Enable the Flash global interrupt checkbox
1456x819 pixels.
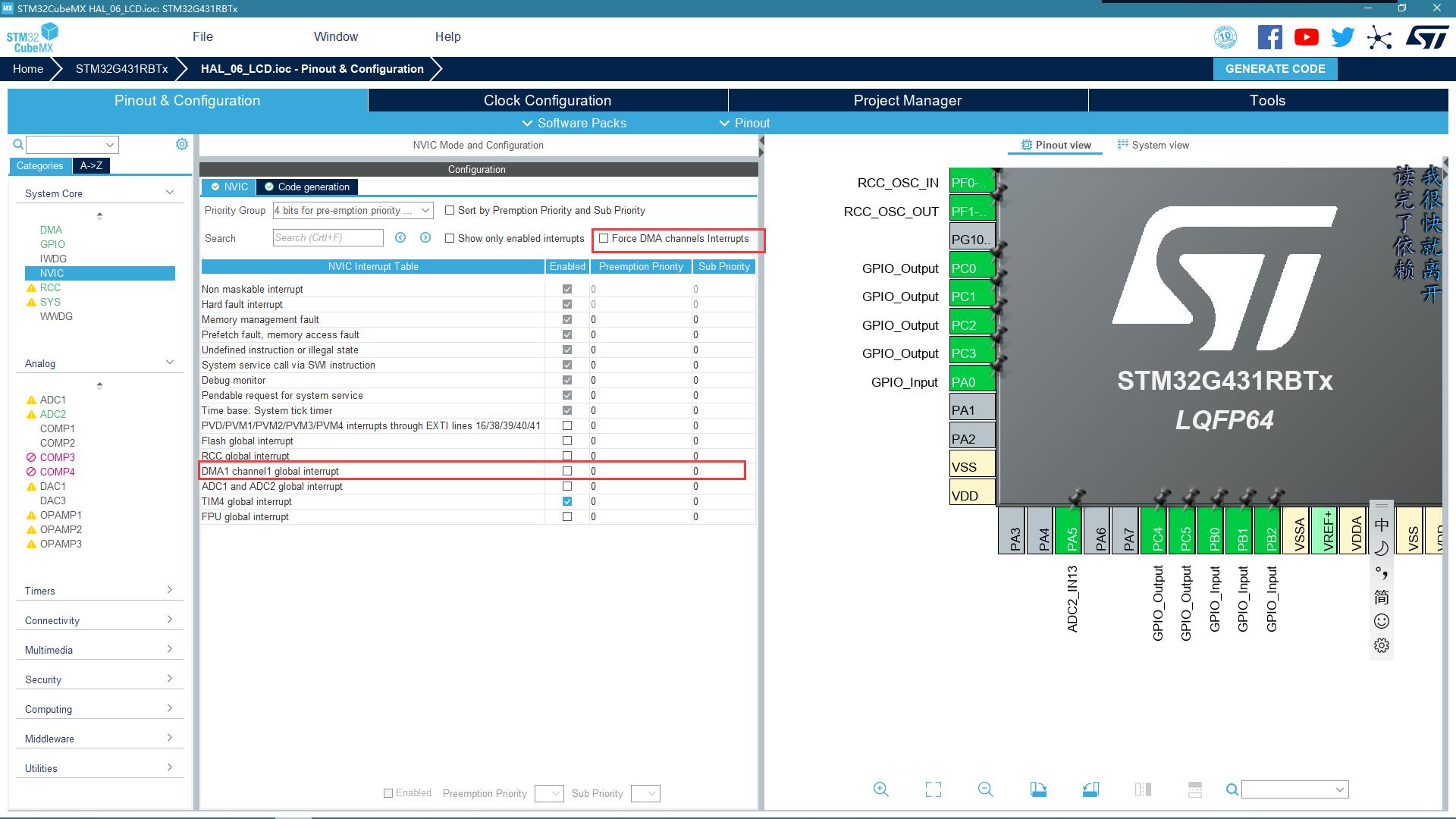tap(567, 441)
